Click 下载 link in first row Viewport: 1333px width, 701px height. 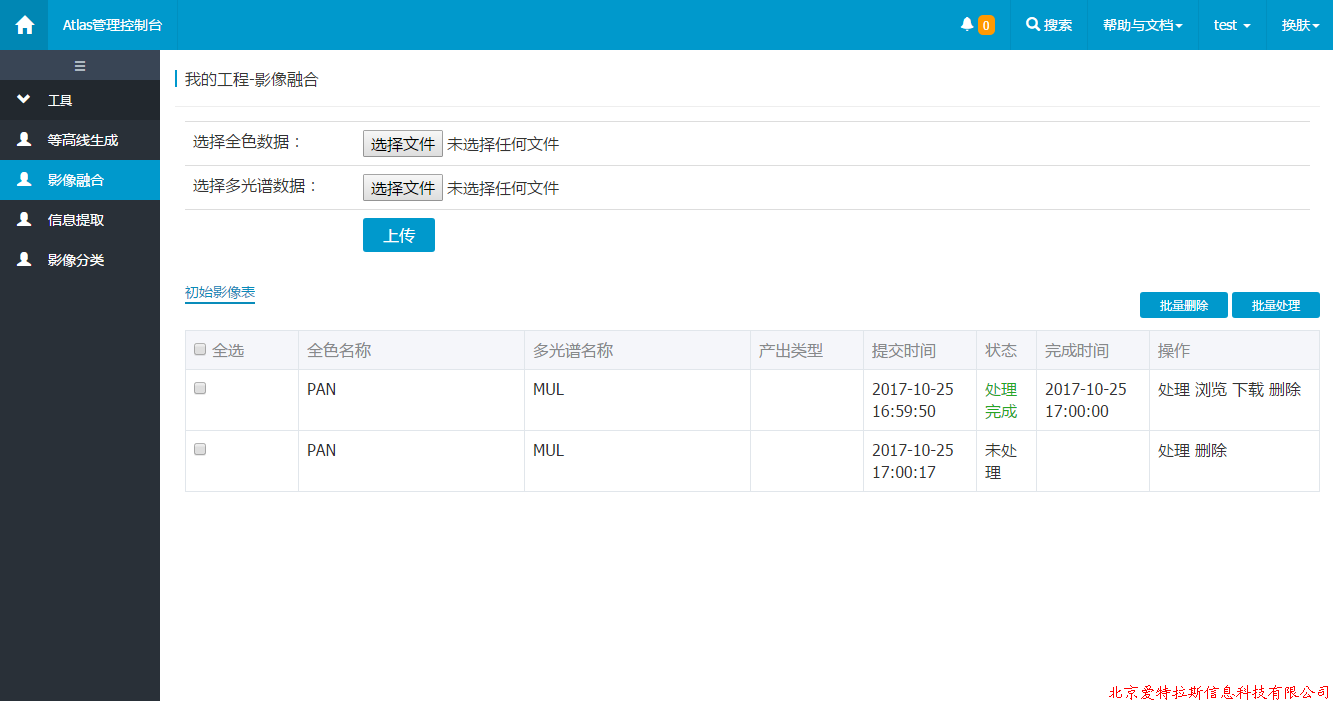point(1248,390)
